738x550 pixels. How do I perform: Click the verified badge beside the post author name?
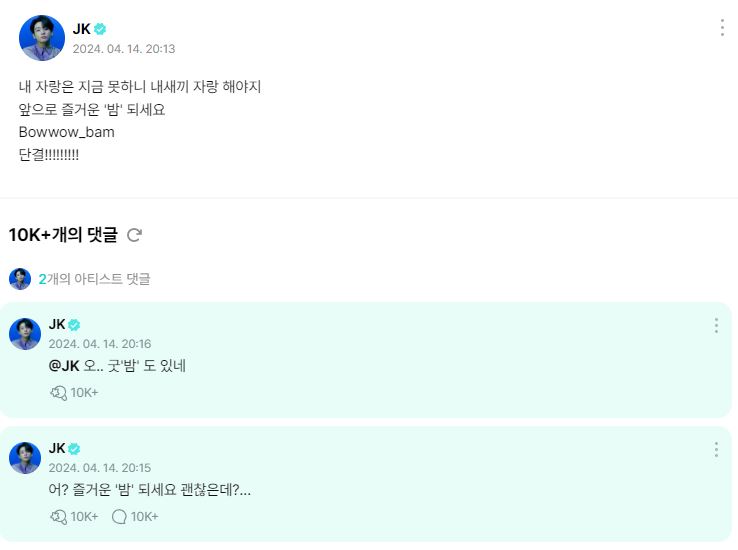[x=100, y=29]
